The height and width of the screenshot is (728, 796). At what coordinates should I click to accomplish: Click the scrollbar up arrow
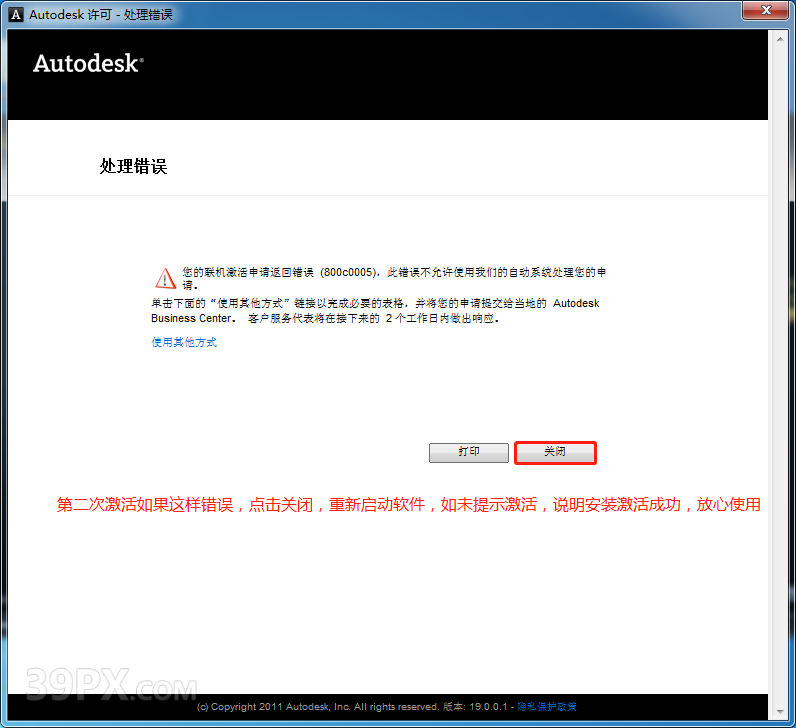click(x=780, y=39)
